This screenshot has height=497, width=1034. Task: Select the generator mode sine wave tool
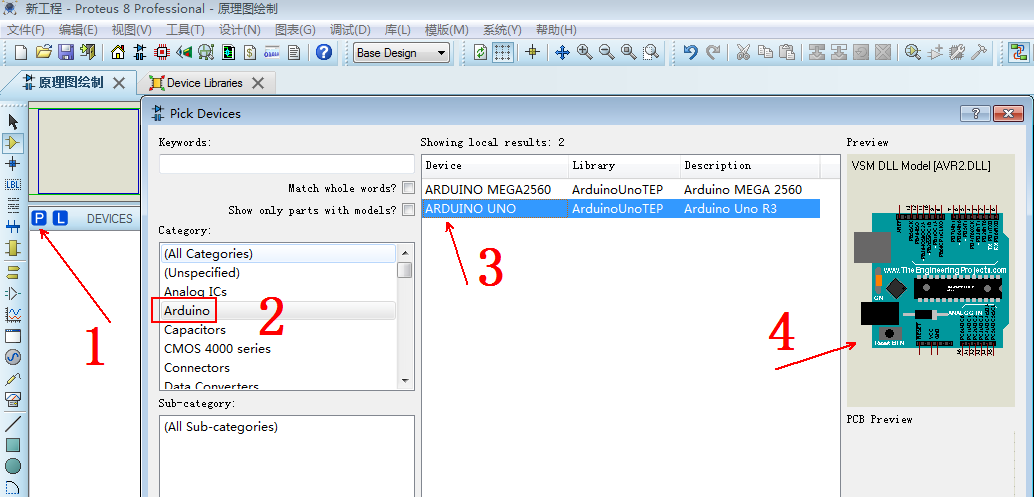point(13,357)
